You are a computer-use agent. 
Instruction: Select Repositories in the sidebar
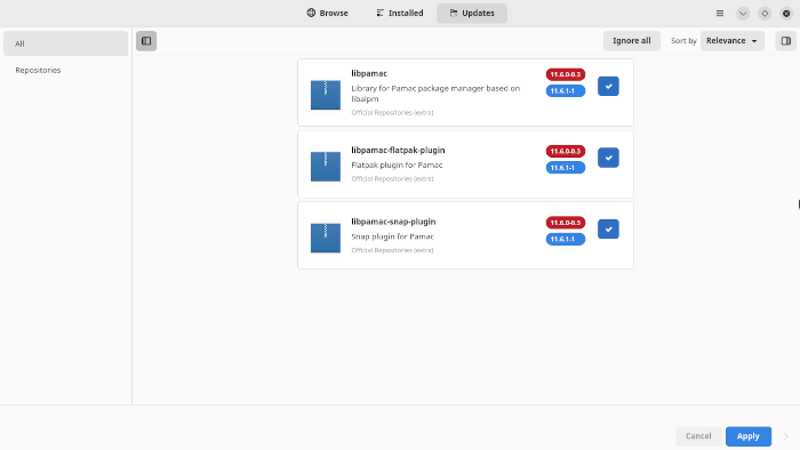65,70
